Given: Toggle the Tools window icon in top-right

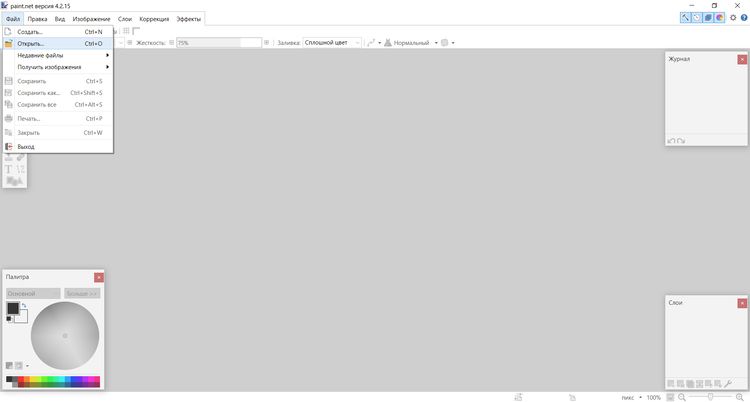Looking at the screenshot, I should [x=686, y=18].
